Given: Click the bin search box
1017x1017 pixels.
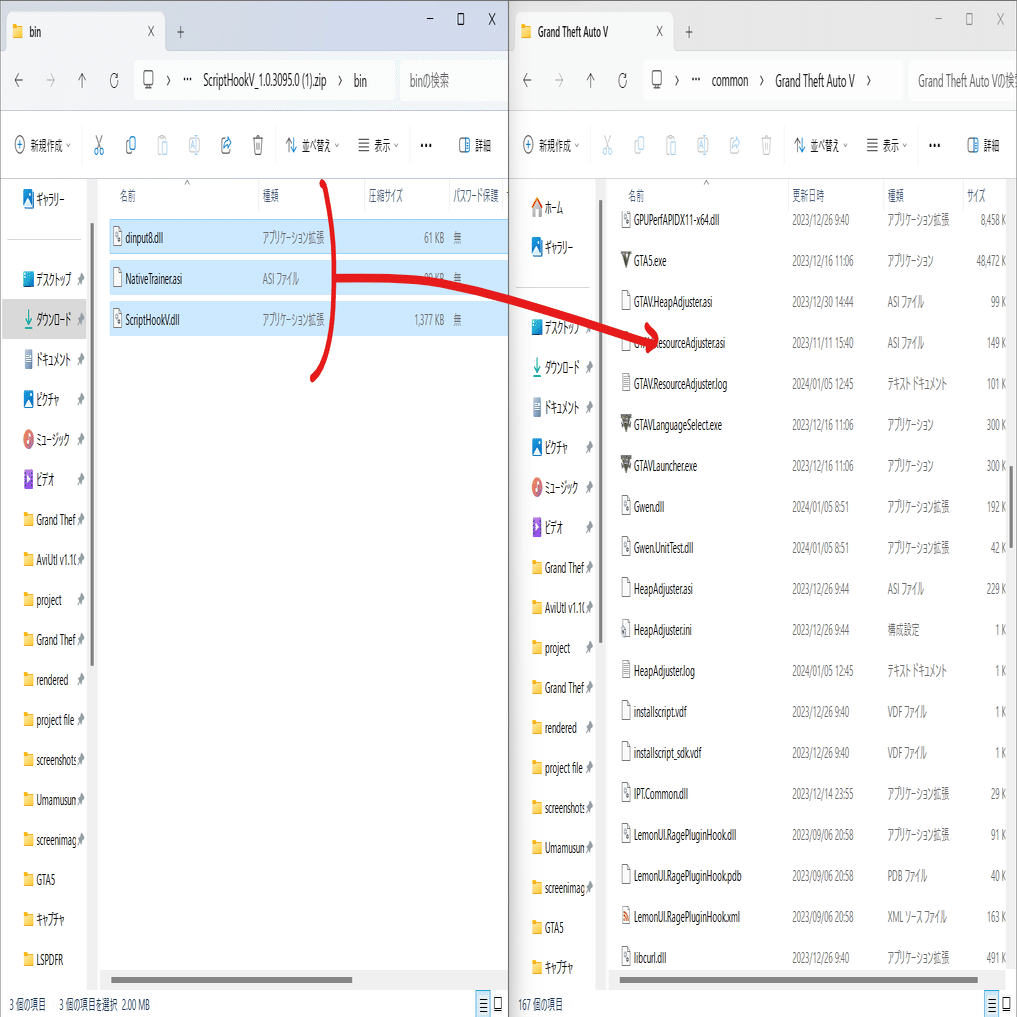Looking at the screenshot, I should [454, 80].
